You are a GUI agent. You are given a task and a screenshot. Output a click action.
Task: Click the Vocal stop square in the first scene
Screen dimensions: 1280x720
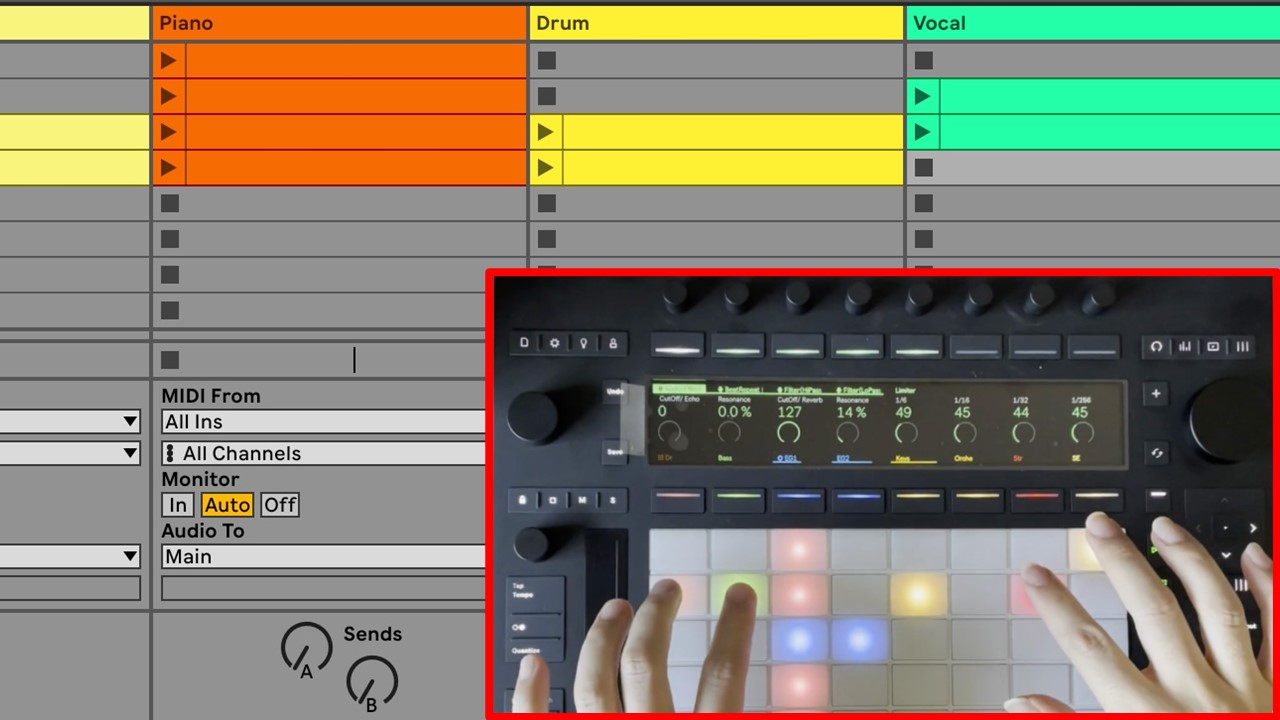924,60
